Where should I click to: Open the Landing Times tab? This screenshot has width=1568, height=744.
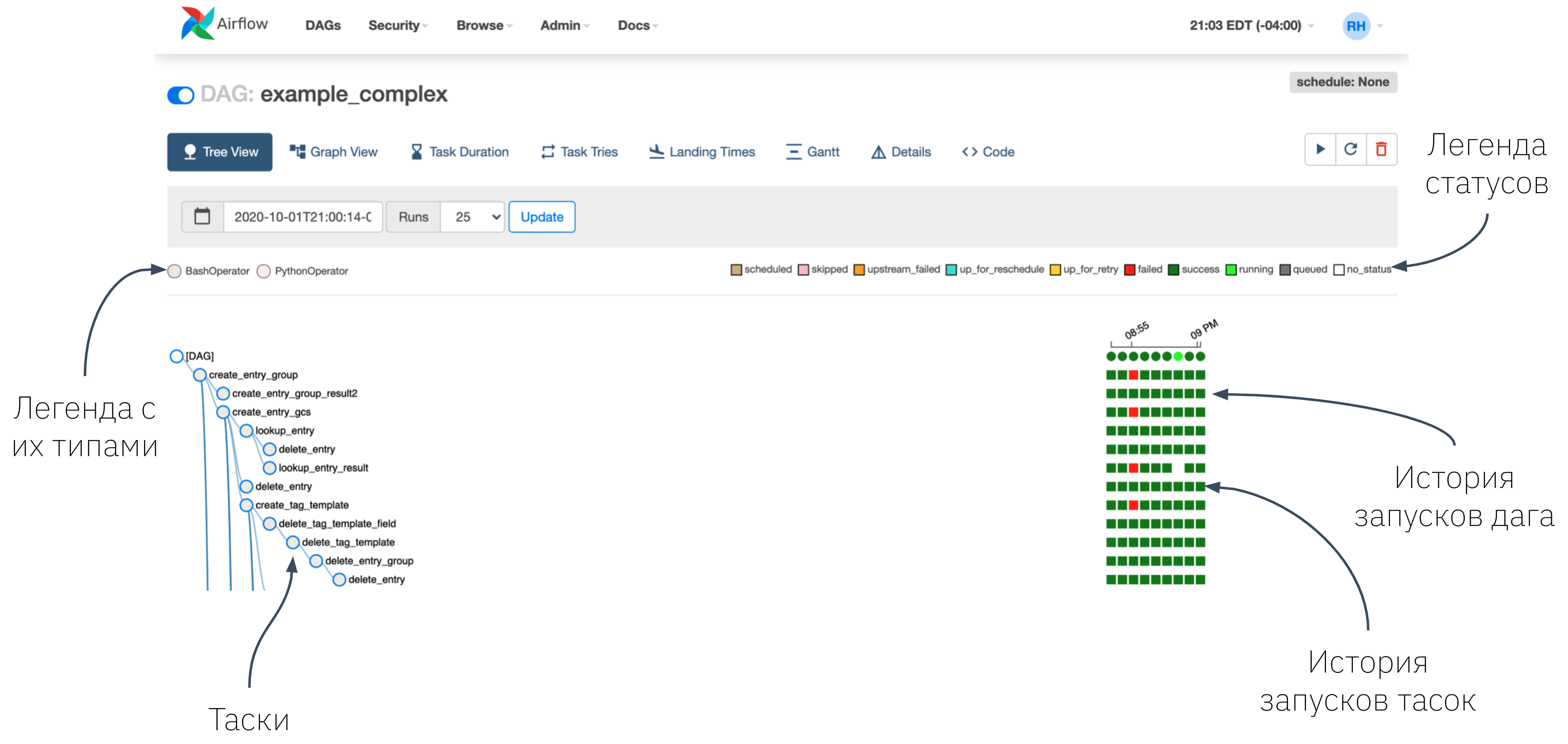tap(702, 152)
